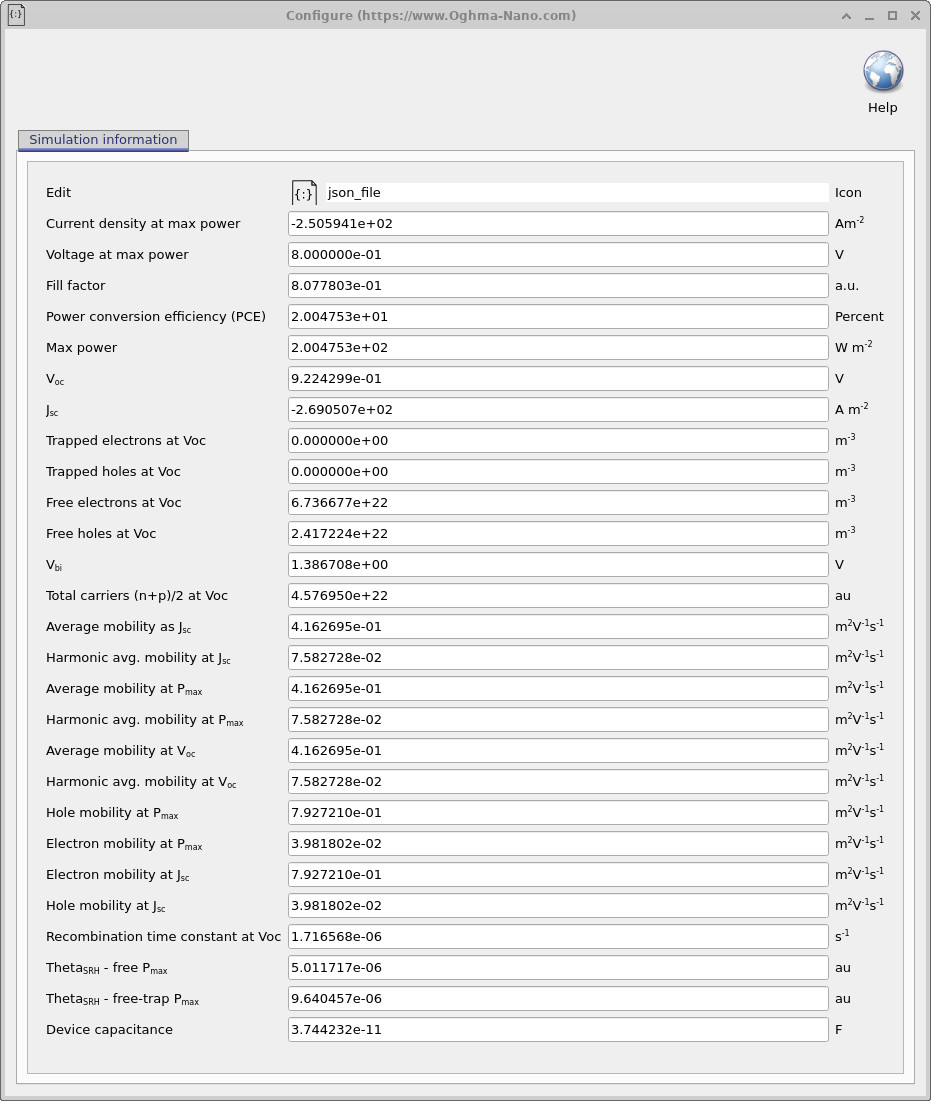The width and height of the screenshot is (931, 1101).
Task: Click the 'Trapped electrons at Voc' label
Action: [126, 440]
